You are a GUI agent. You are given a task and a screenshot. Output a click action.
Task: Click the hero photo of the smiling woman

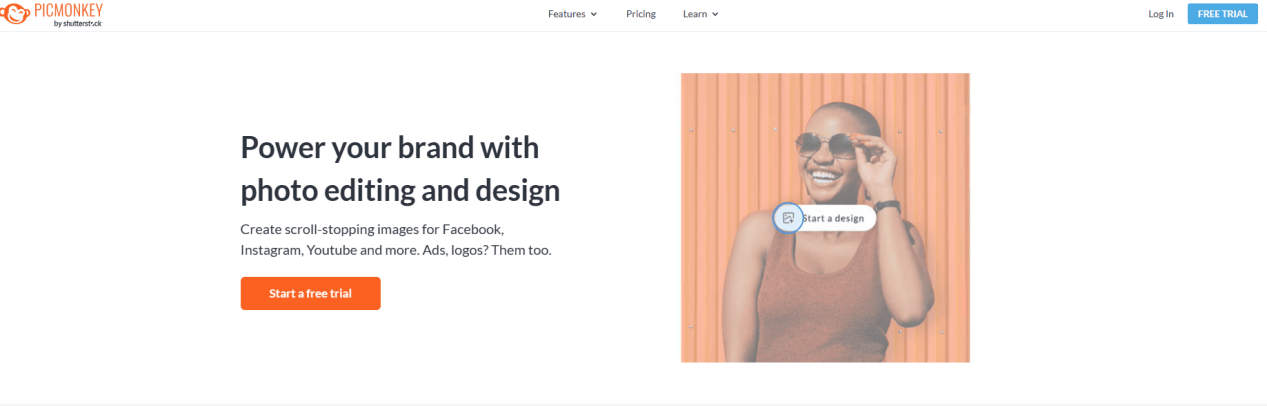tap(825, 217)
